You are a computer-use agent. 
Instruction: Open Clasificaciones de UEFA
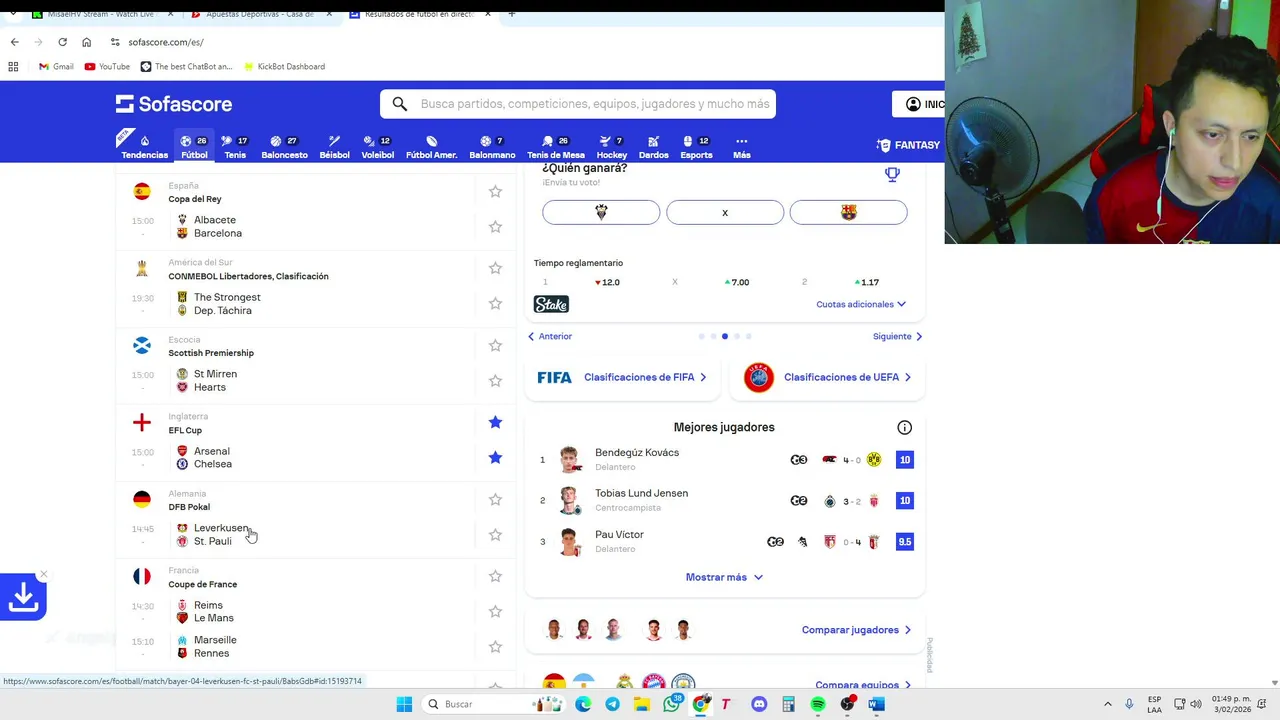pyautogui.click(x=828, y=377)
